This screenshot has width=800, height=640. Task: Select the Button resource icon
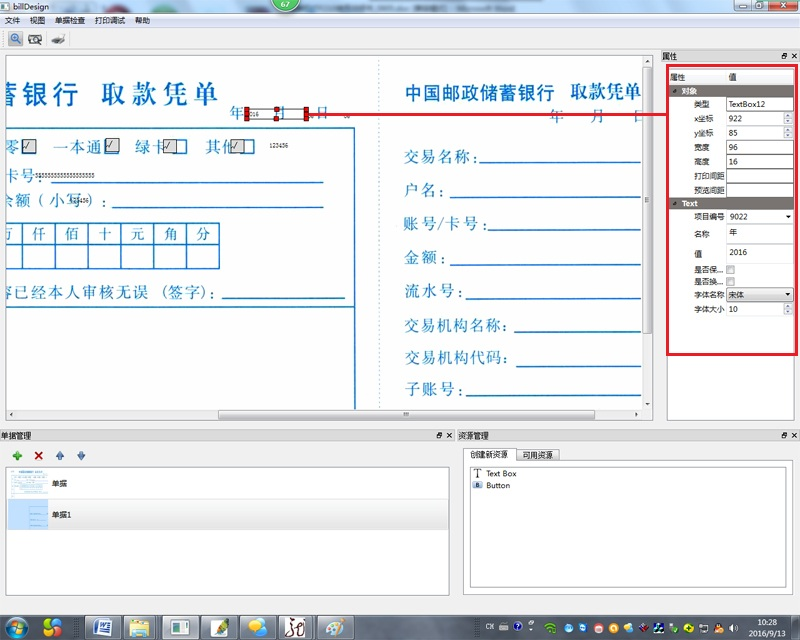click(x=478, y=485)
